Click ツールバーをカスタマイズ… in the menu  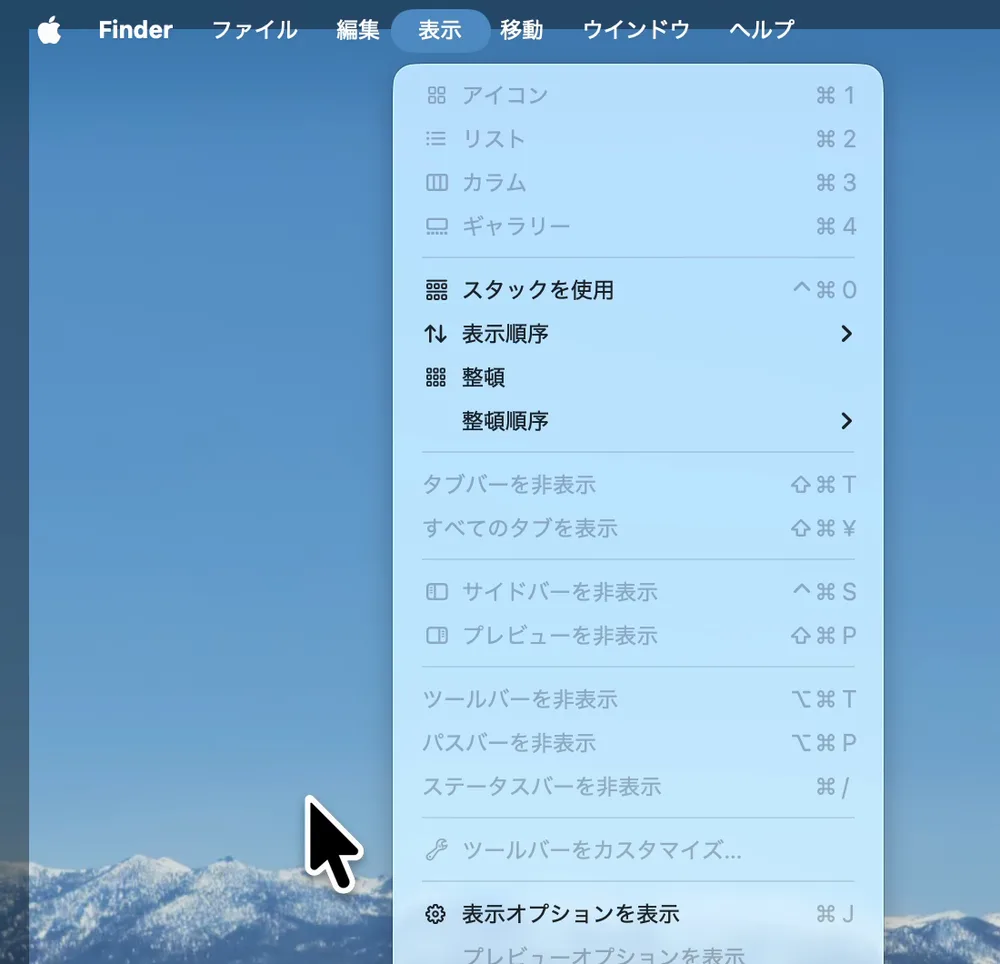pyautogui.click(x=638, y=850)
